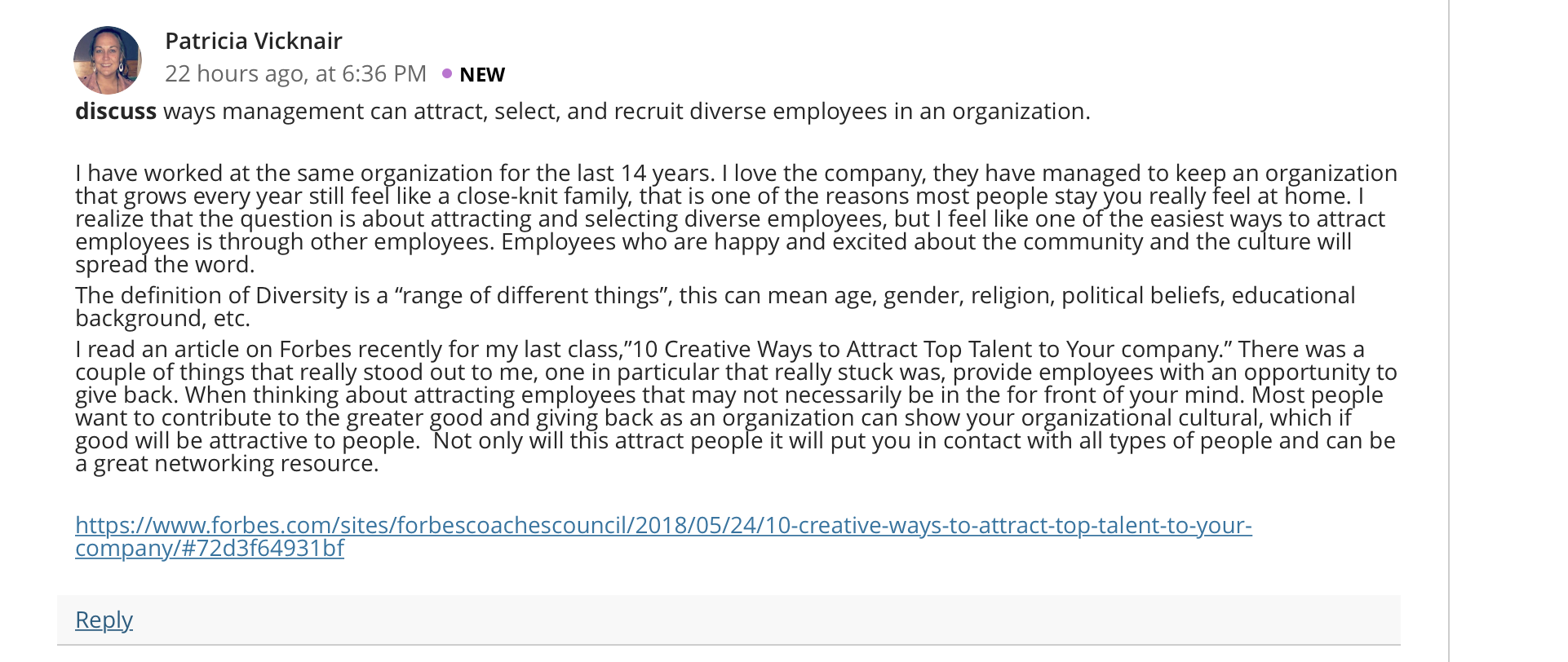Image resolution: width=1568 pixels, height=662 pixels.
Task: Click the "company/#72d3f64931bf" link line
Action: pyautogui.click(x=210, y=548)
